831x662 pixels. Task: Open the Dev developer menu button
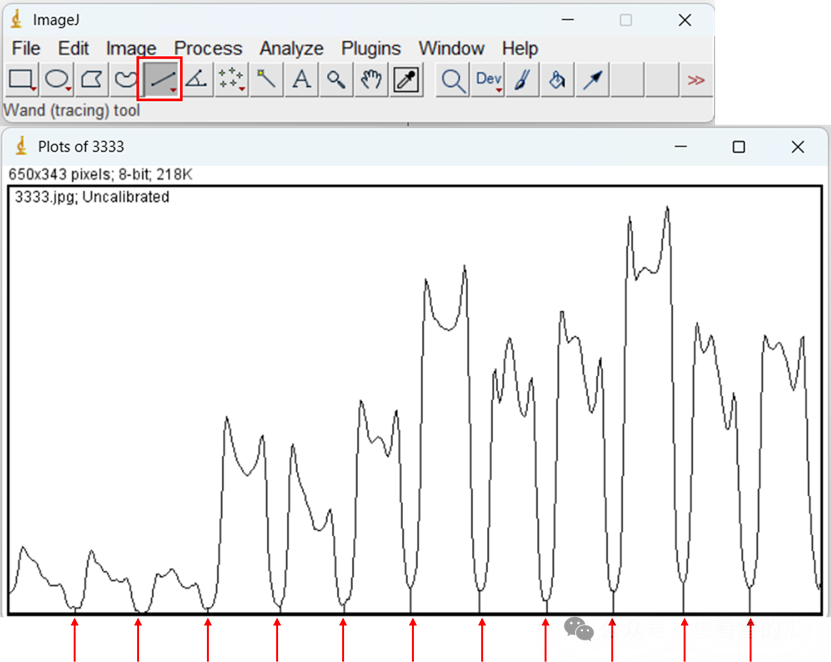[488, 80]
